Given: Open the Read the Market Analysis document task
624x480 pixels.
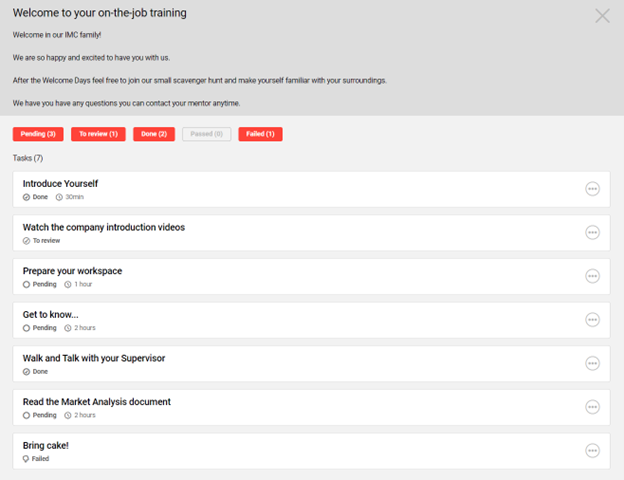Looking at the screenshot, I should tap(96, 402).
